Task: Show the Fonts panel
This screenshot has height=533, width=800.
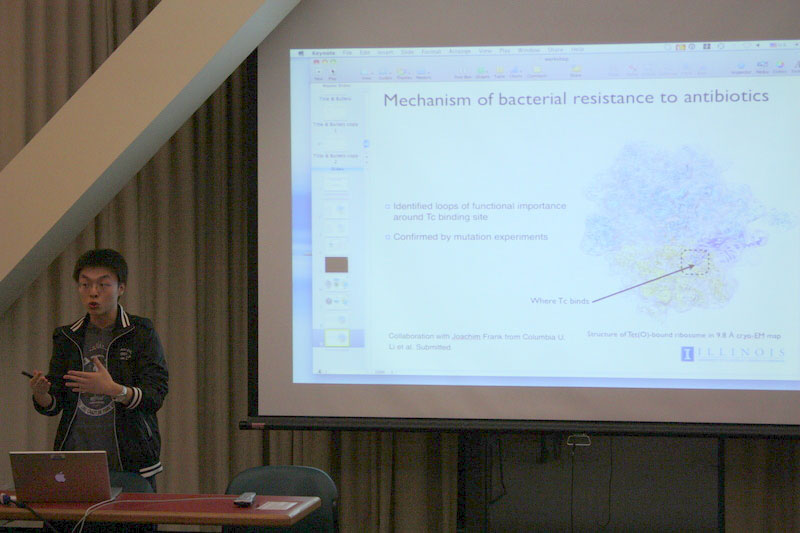Action: (x=795, y=69)
